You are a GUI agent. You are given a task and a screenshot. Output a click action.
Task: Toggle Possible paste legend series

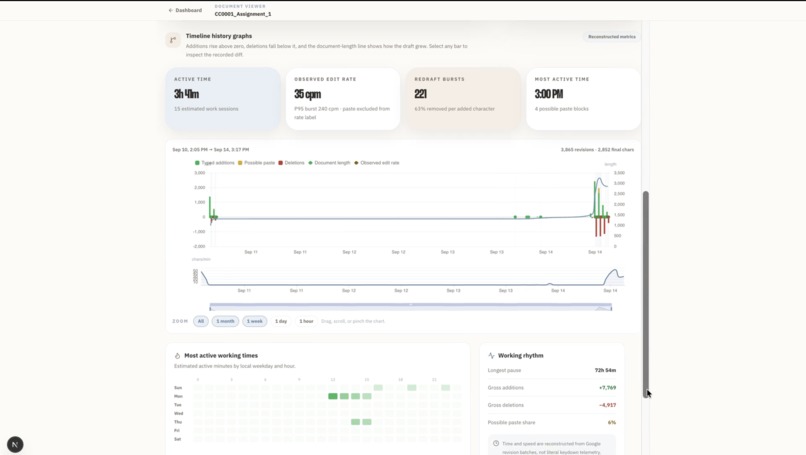pos(256,163)
